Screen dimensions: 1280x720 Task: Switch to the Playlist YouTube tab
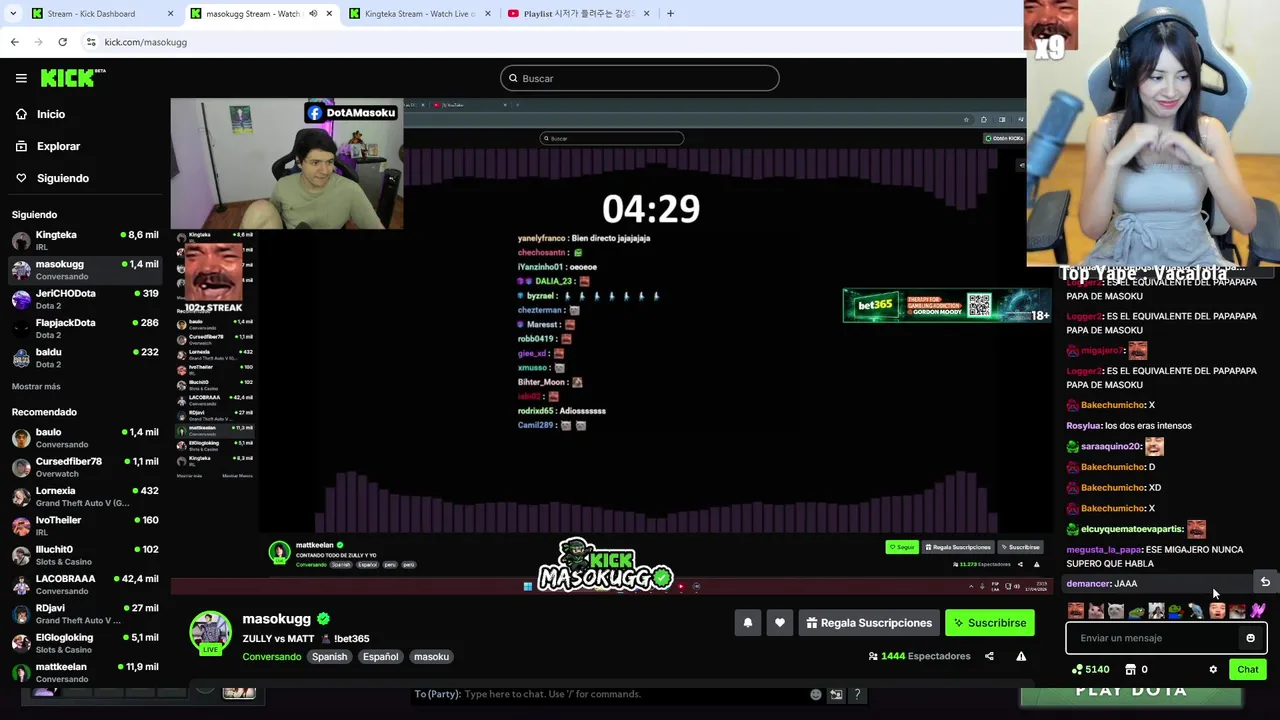[577, 14]
